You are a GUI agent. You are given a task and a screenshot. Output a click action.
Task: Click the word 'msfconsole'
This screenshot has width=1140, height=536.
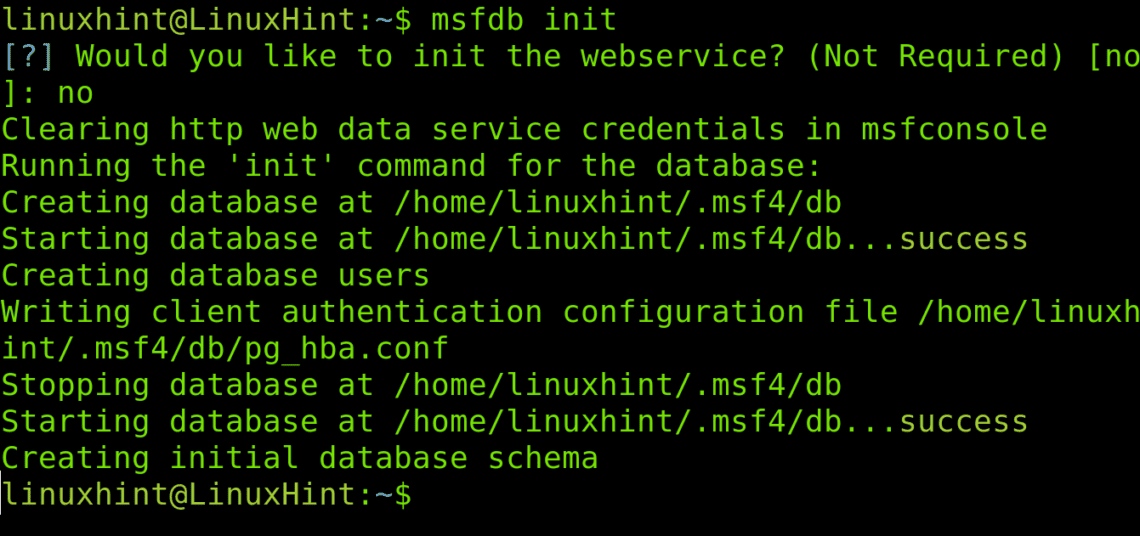(x=955, y=129)
